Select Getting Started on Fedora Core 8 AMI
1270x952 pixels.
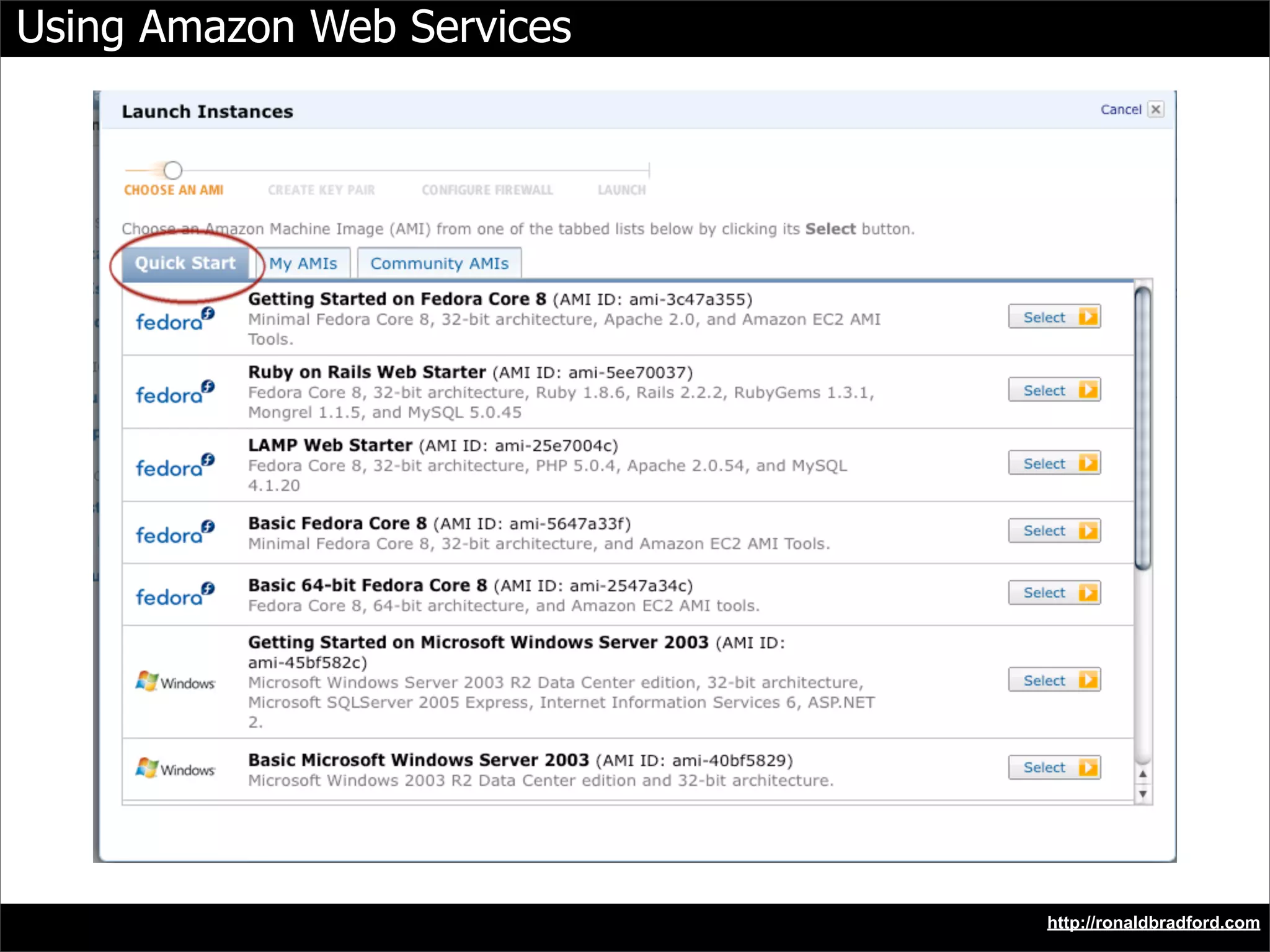[x=1054, y=317]
